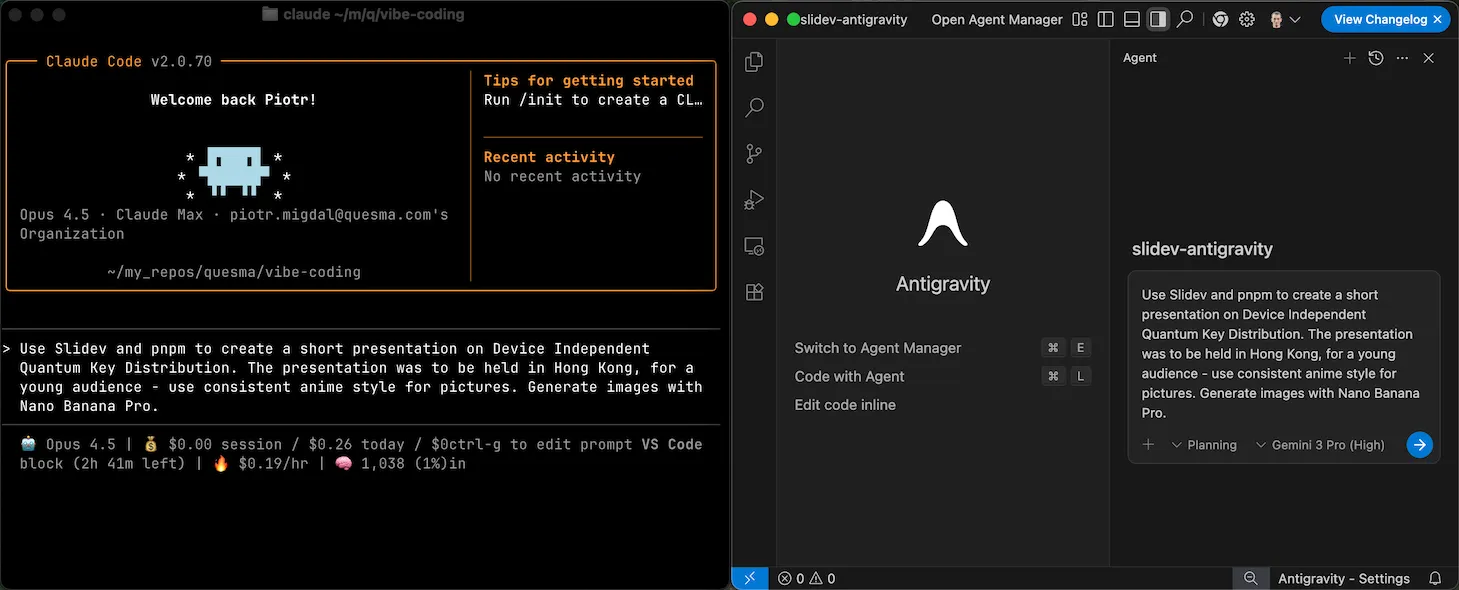1459x590 pixels.
Task: Open the settings gear in title bar
Action: click(x=1247, y=19)
